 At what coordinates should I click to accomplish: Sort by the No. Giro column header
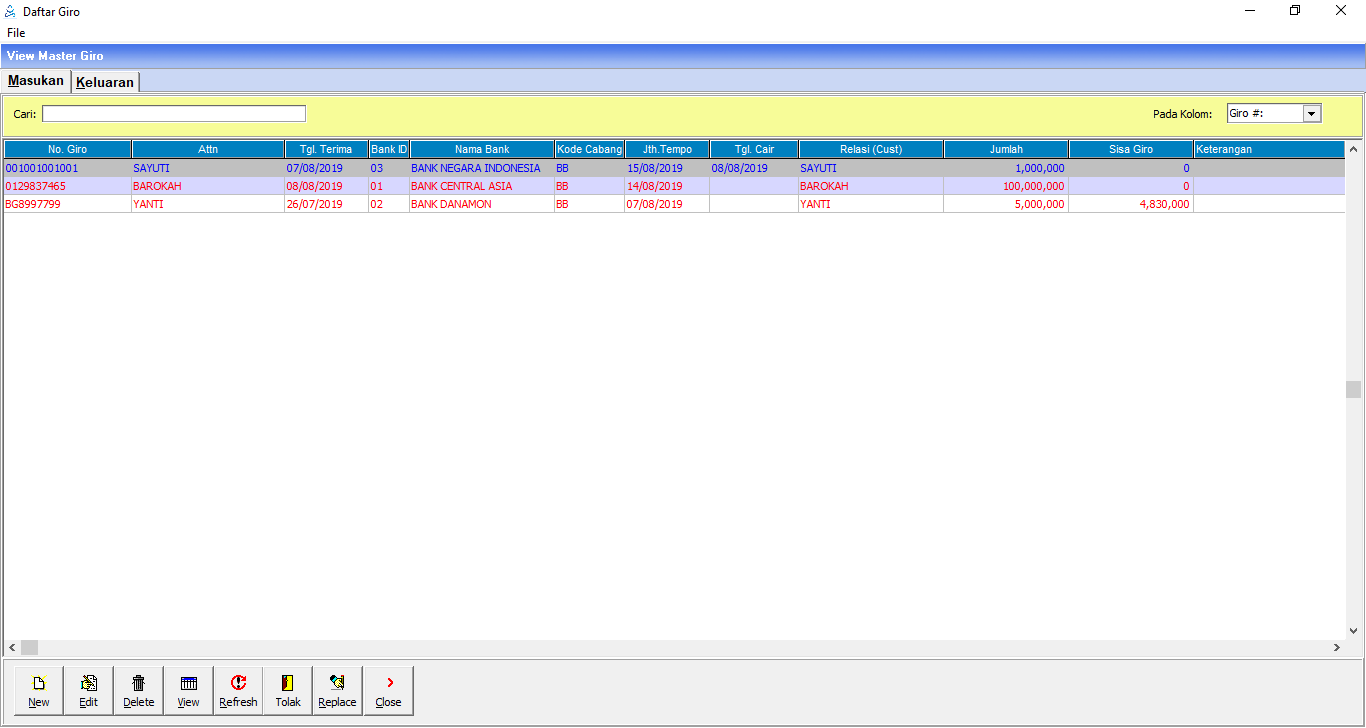[x=68, y=149]
